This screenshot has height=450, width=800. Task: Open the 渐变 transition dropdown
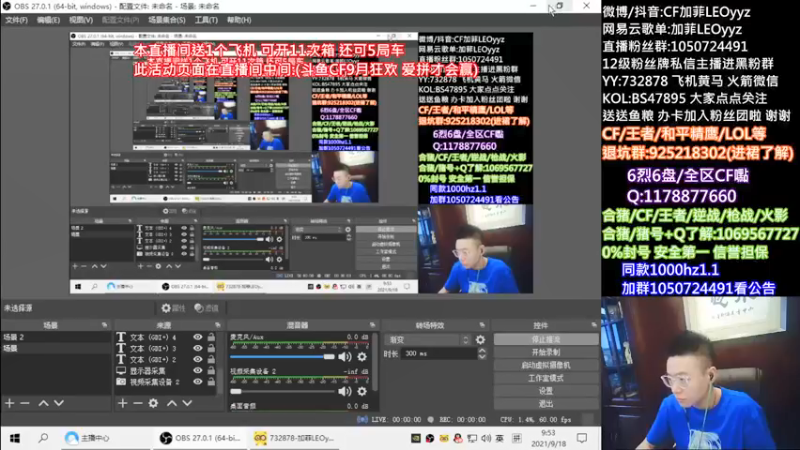[428, 339]
